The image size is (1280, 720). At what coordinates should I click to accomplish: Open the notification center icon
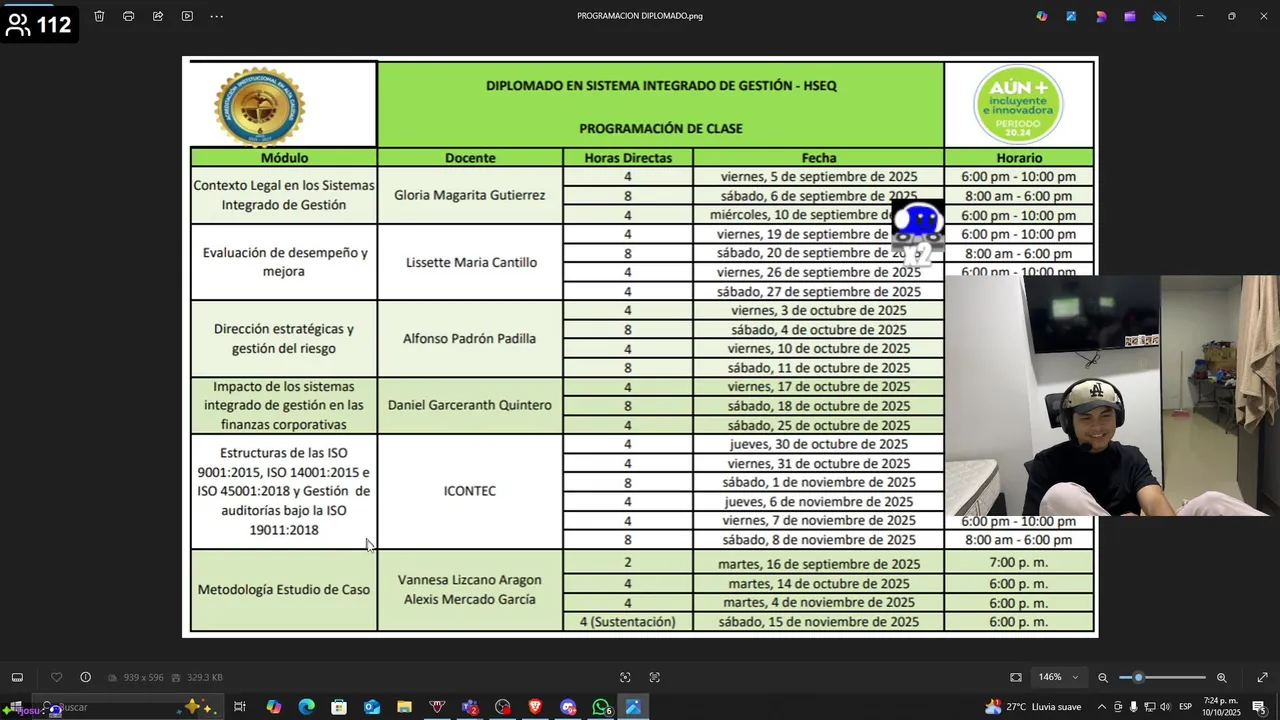[x=1259, y=707]
